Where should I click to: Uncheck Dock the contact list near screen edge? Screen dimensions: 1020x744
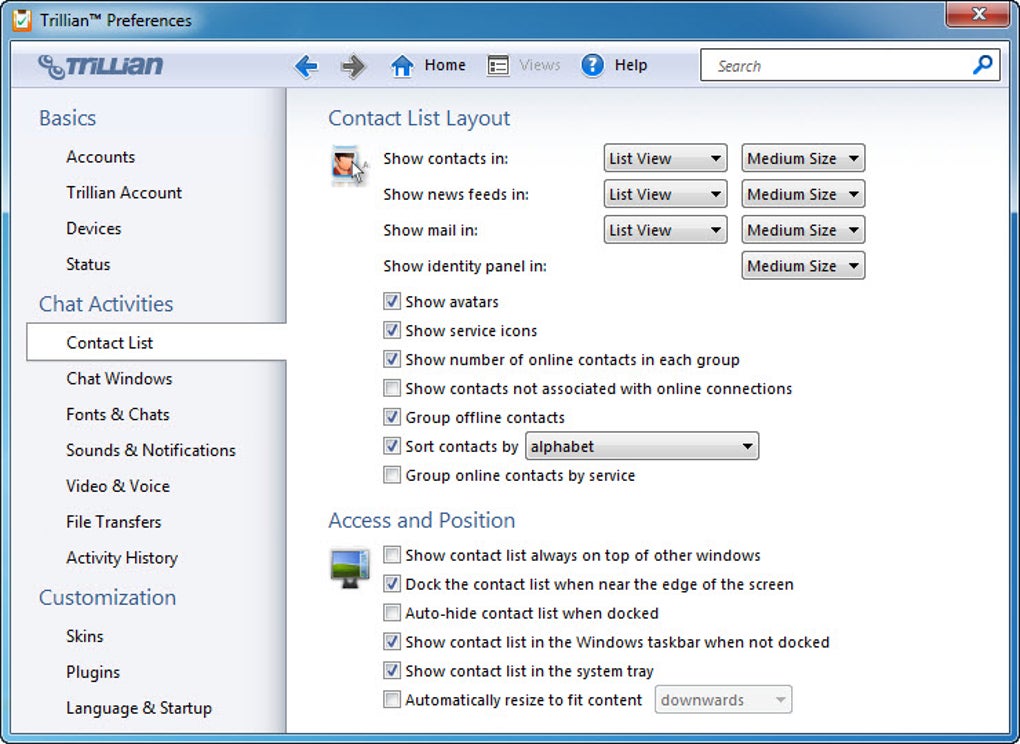click(x=392, y=584)
